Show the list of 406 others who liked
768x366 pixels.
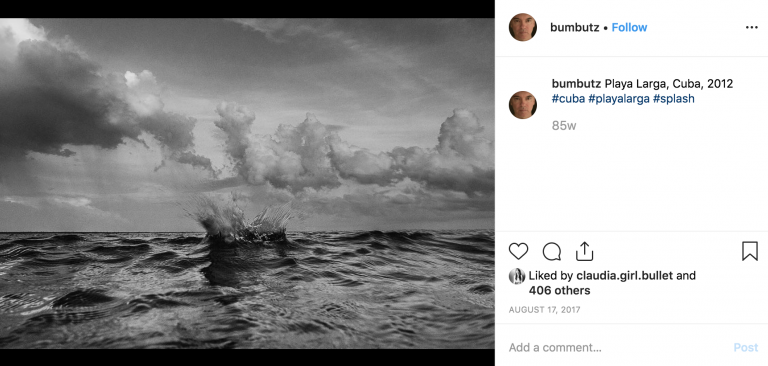559,291
